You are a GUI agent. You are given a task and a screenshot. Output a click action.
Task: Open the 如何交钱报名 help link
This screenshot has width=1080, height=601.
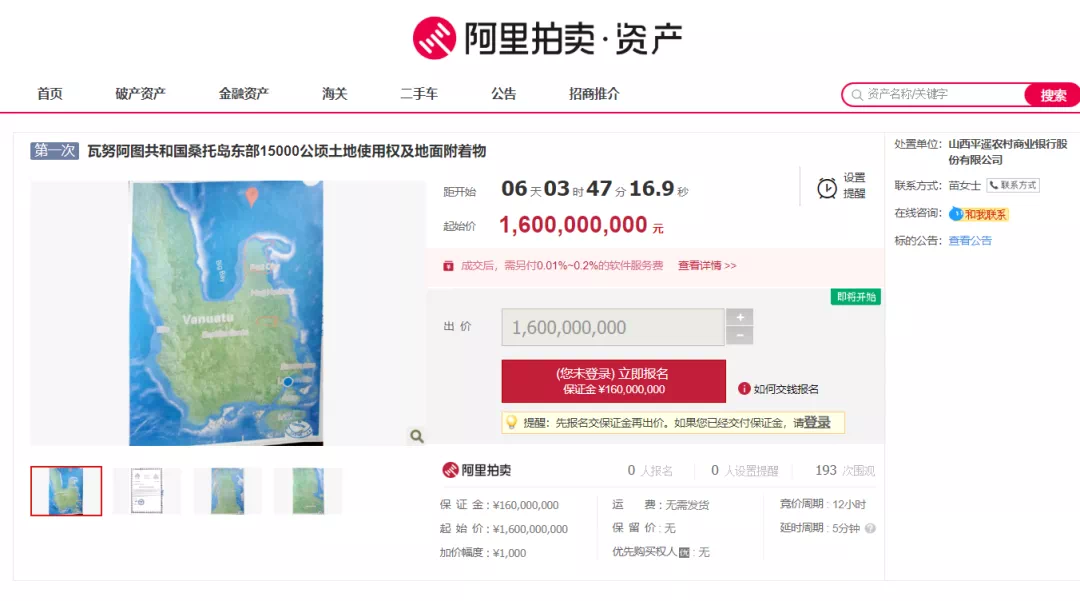tap(786, 389)
